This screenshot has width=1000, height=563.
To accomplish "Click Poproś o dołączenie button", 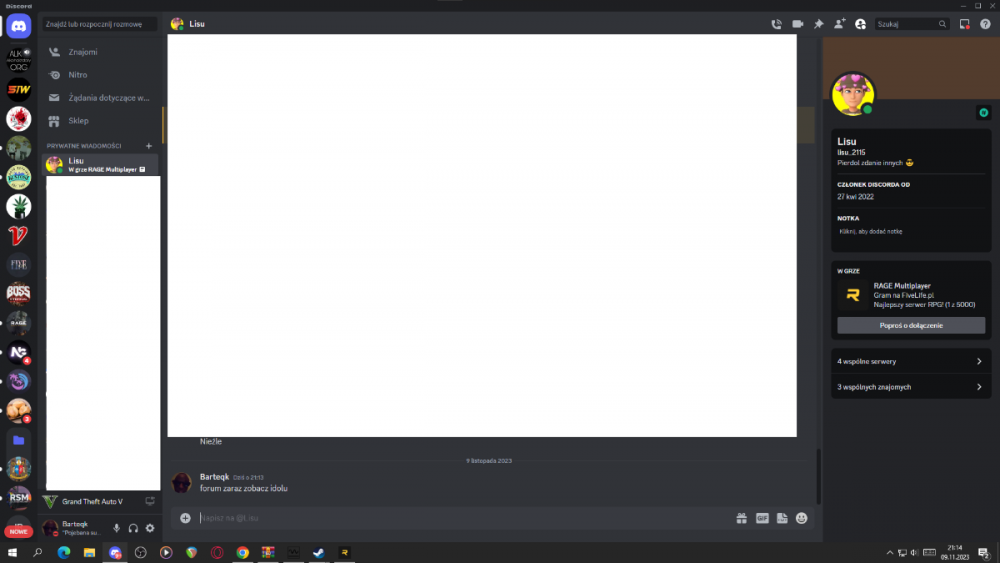I will click(911, 325).
